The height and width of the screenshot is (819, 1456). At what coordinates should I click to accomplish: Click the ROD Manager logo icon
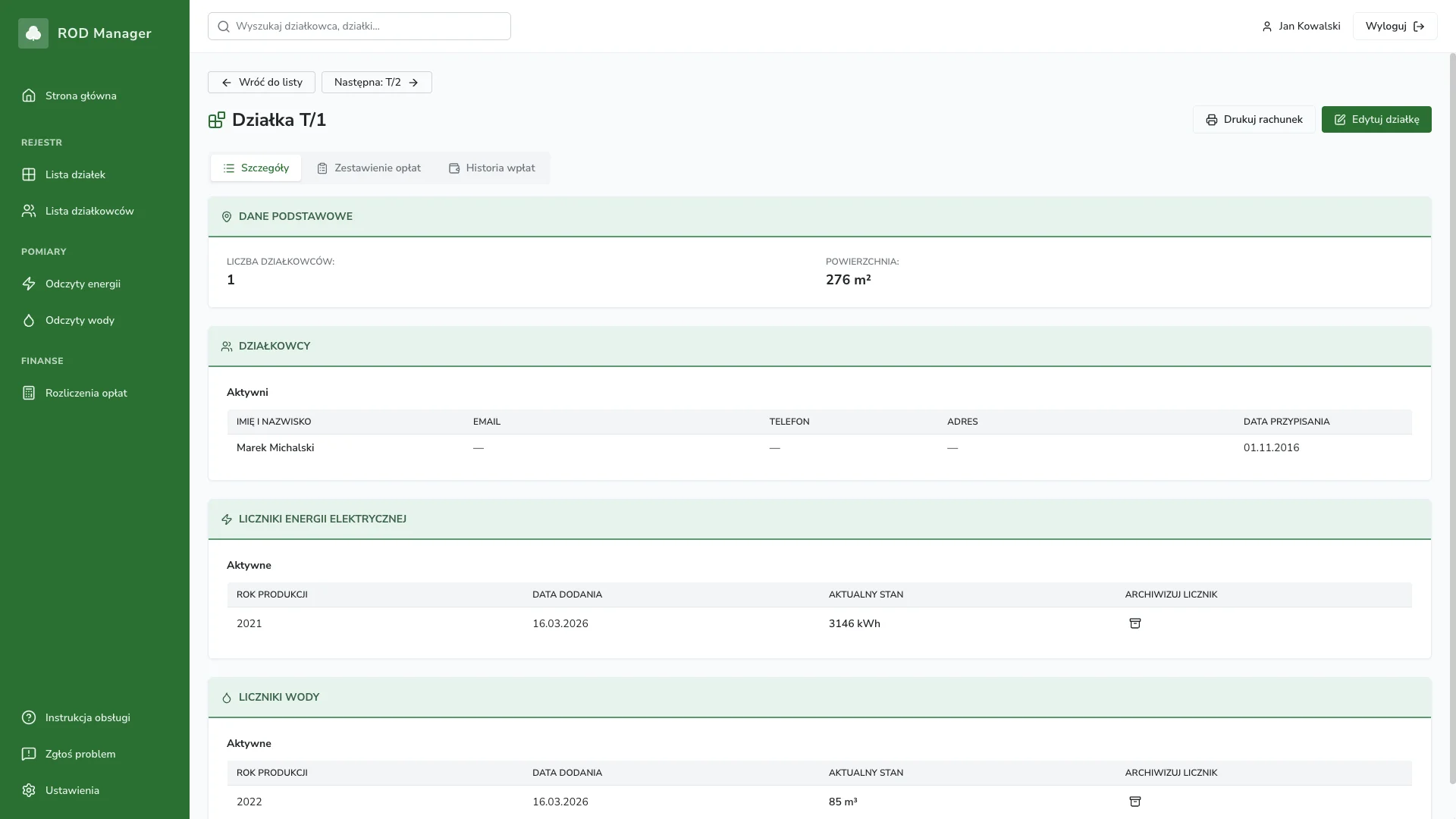[x=33, y=33]
